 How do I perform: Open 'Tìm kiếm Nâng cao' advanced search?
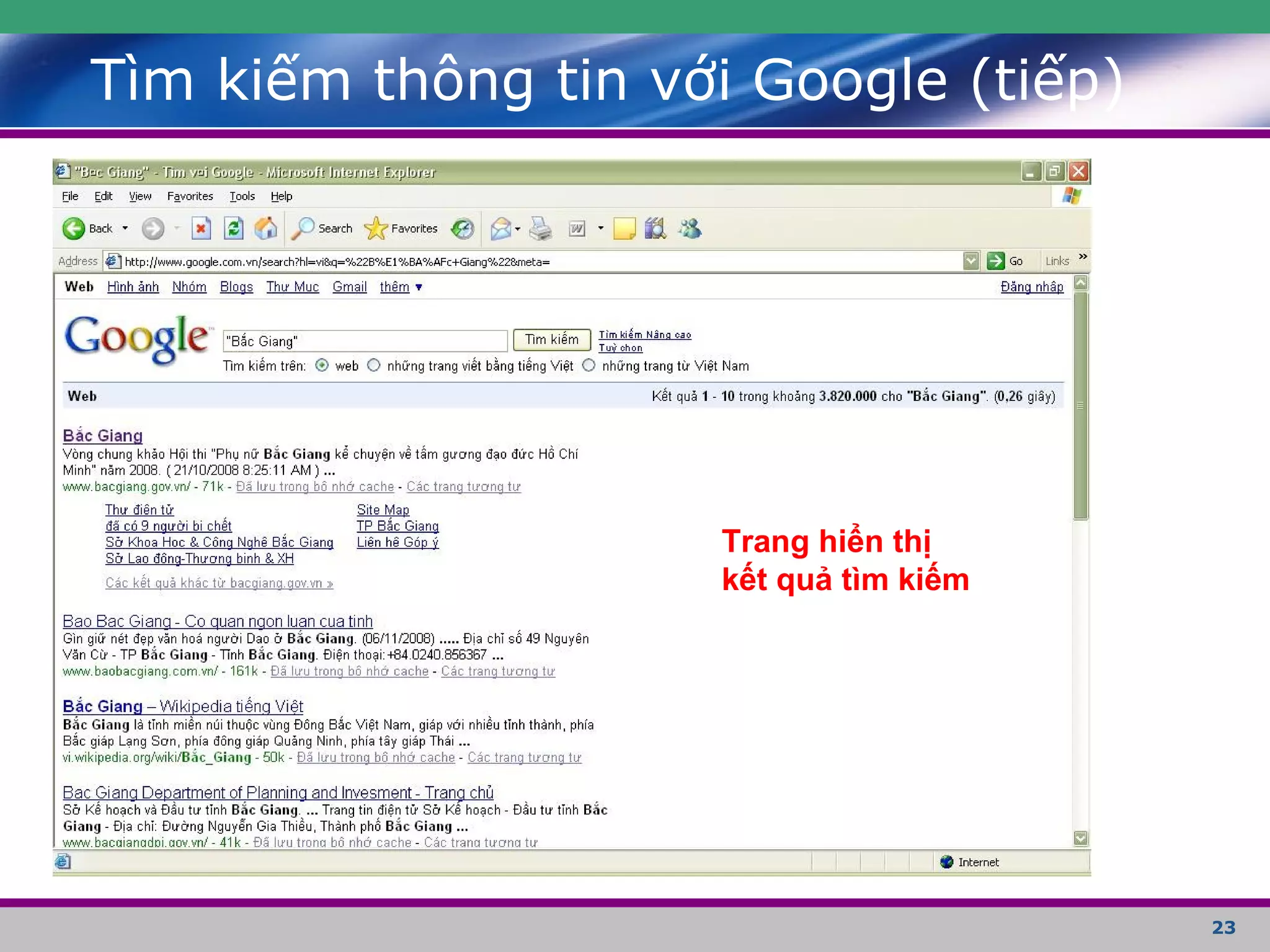point(645,335)
